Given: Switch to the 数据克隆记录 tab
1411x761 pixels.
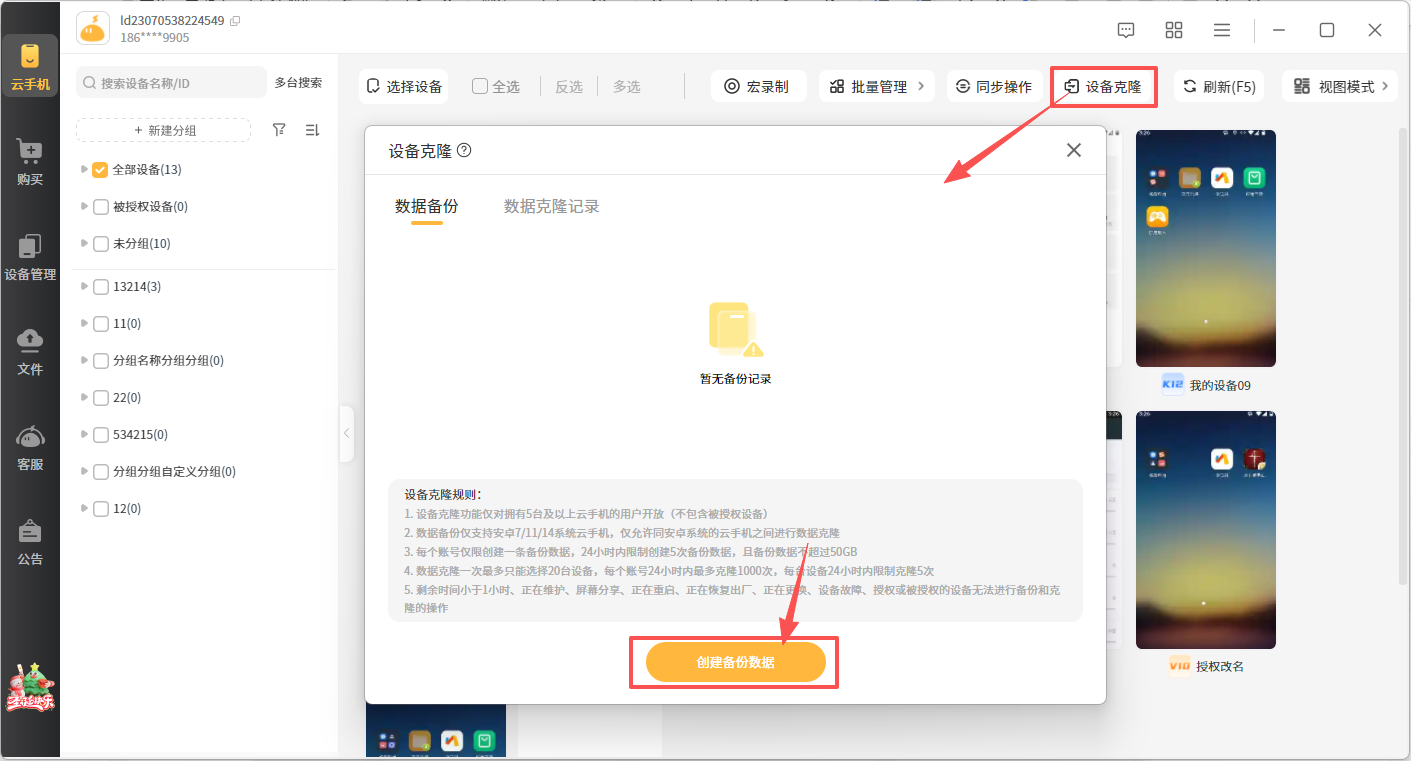Looking at the screenshot, I should tap(551, 206).
